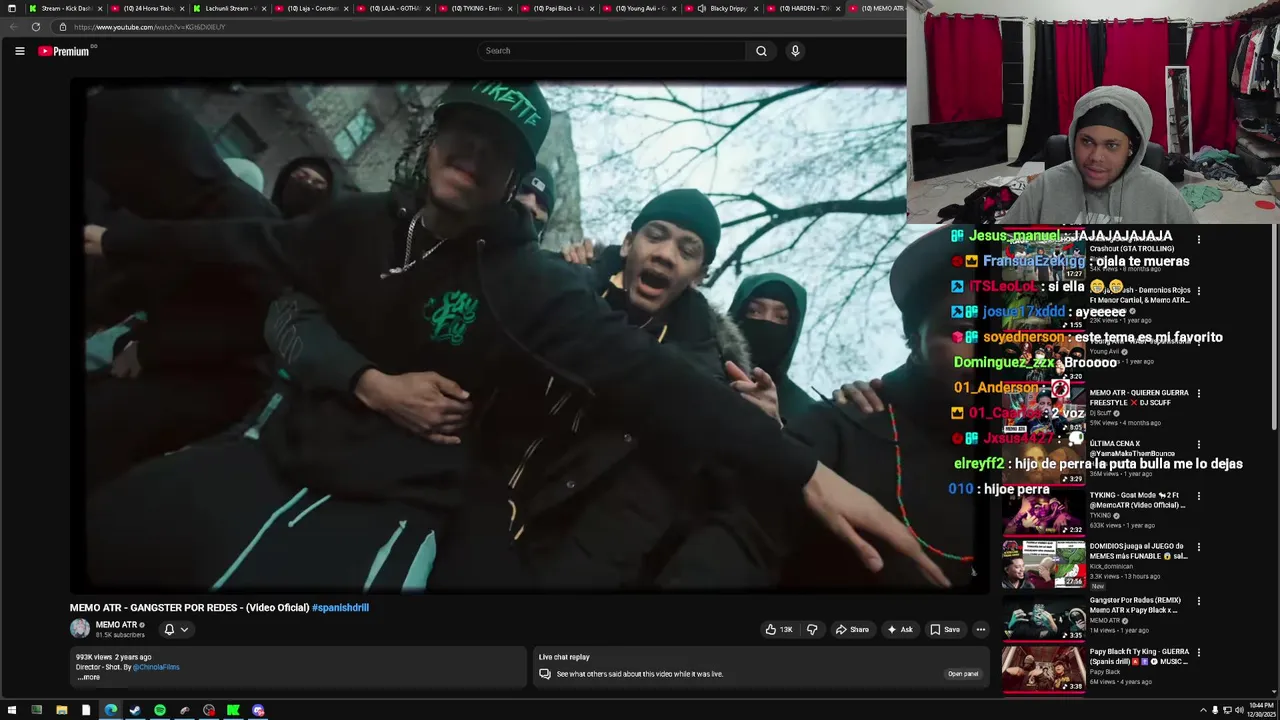Show hidden system tray icons chevron
The width and height of the screenshot is (1280, 720).
(1203, 710)
